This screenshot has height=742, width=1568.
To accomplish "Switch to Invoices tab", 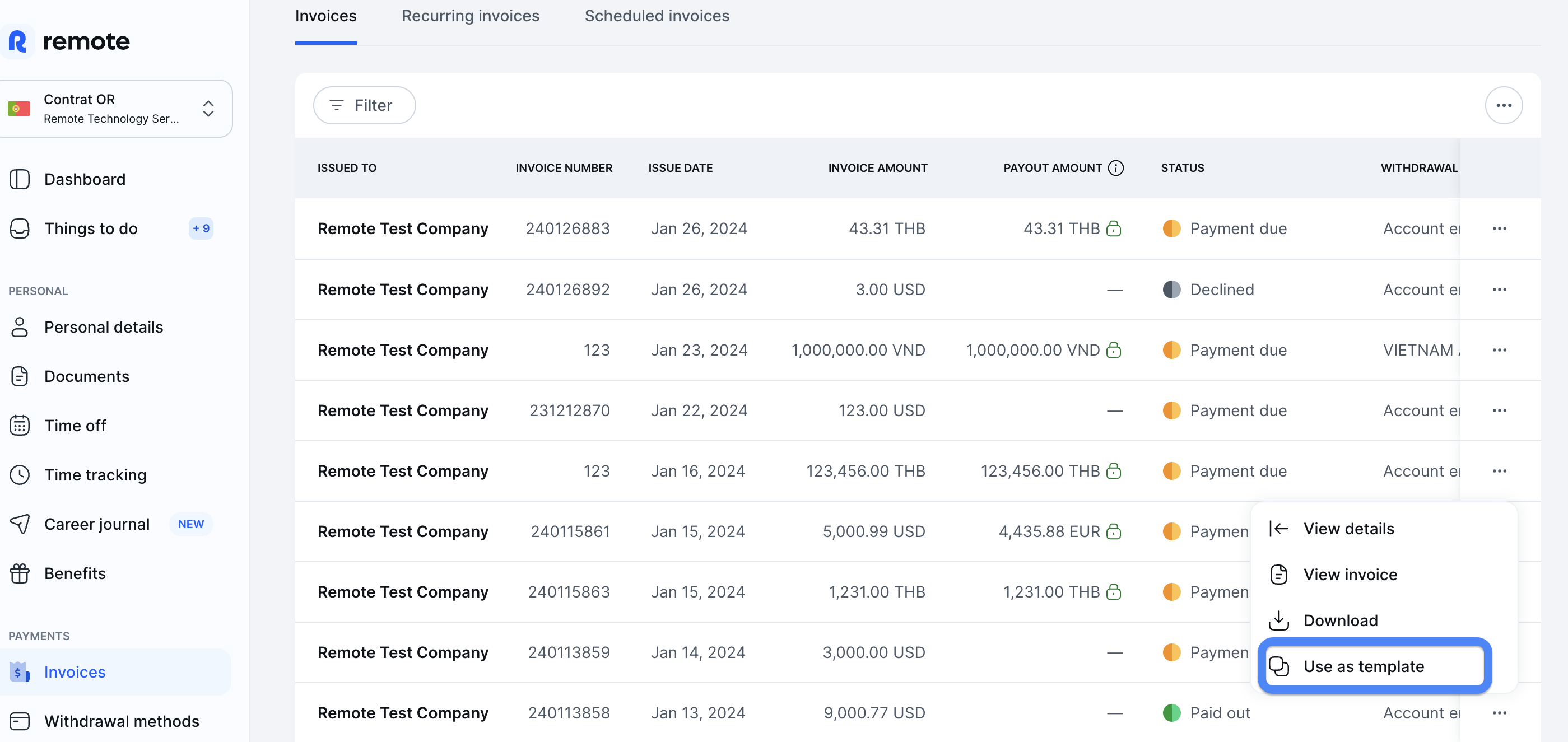I will 325,16.
